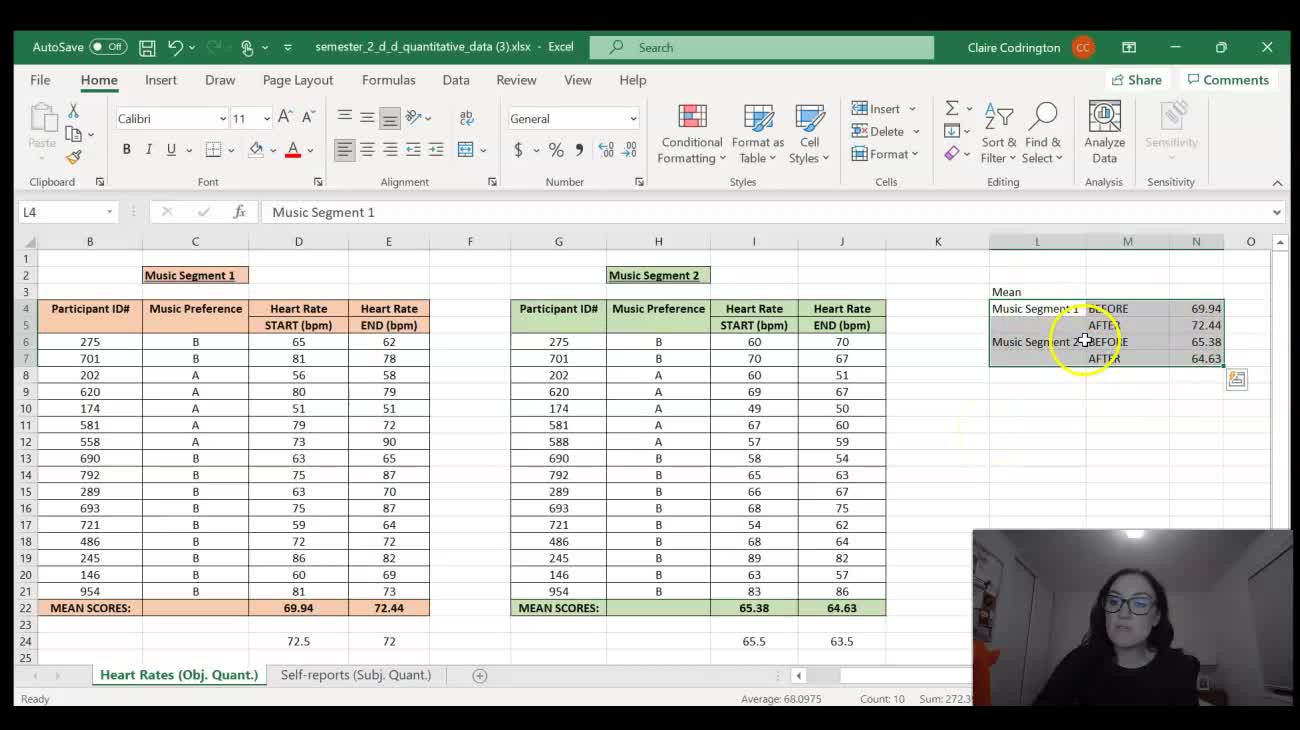
Task: Click the Share button
Action: (1136, 80)
